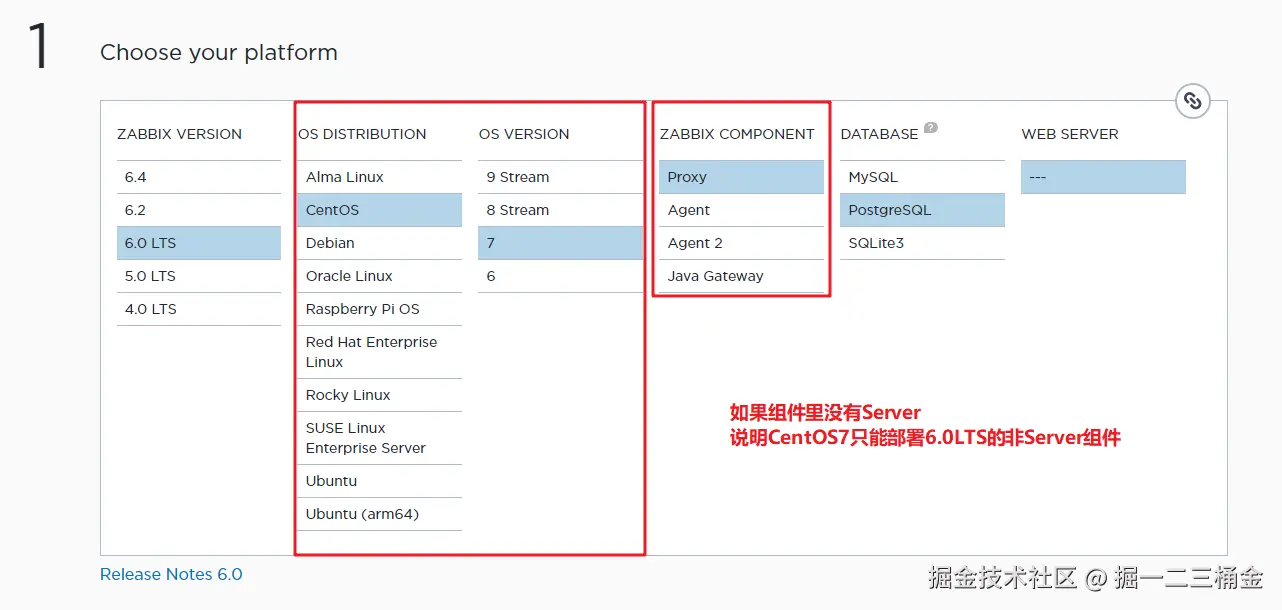The width and height of the screenshot is (1282, 610).
Task: Pick the Java Gateway component
Action: point(742,276)
